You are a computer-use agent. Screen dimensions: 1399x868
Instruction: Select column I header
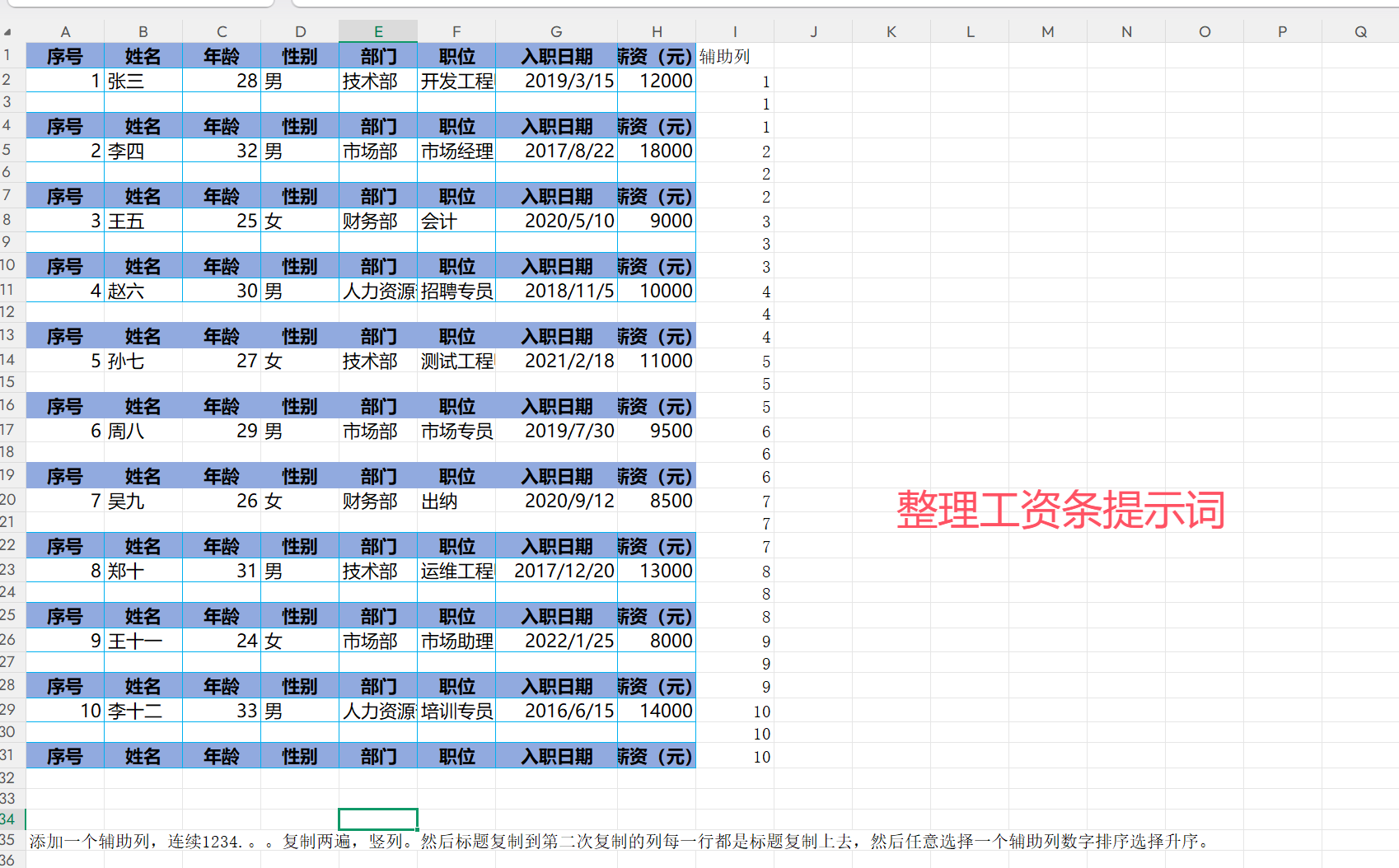pyautogui.click(x=735, y=31)
